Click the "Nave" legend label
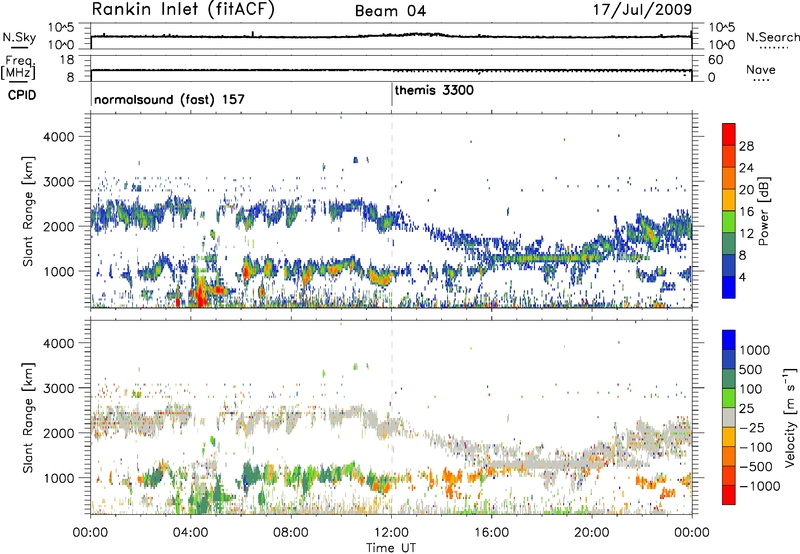The height and width of the screenshot is (554, 800). (x=761, y=70)
